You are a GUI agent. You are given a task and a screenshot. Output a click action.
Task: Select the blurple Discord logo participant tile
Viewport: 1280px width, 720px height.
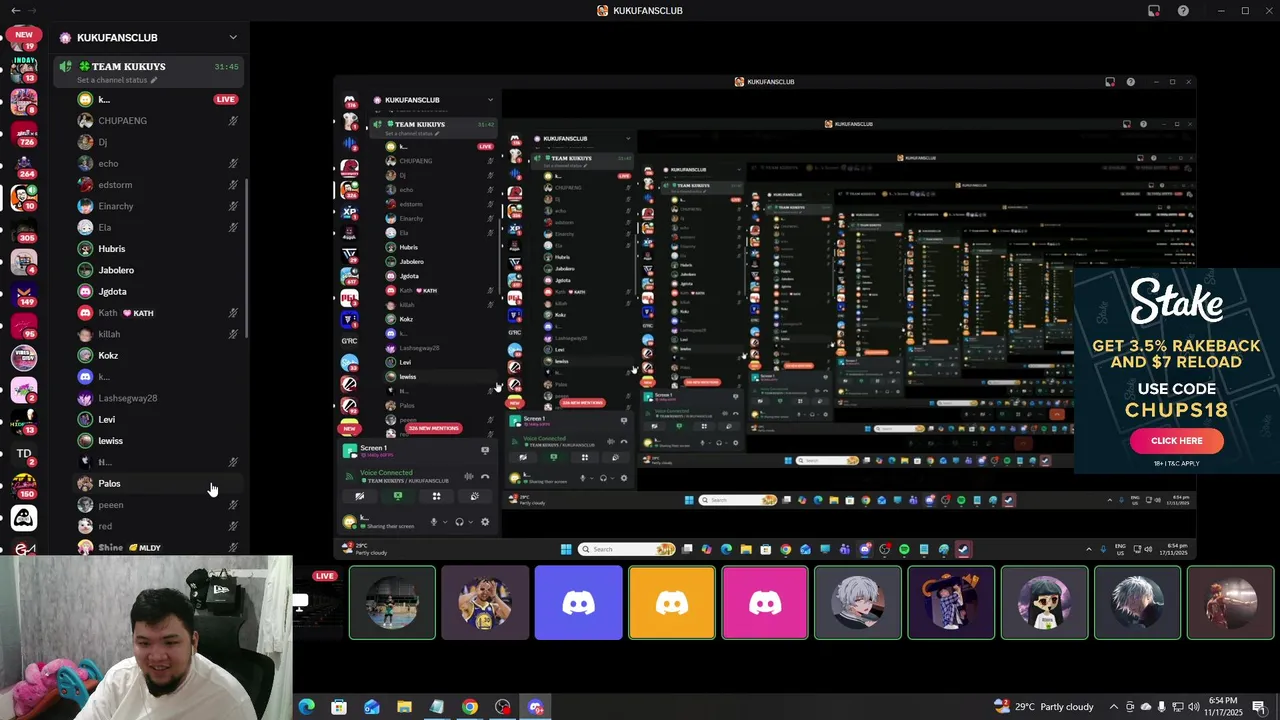[578, 603]
